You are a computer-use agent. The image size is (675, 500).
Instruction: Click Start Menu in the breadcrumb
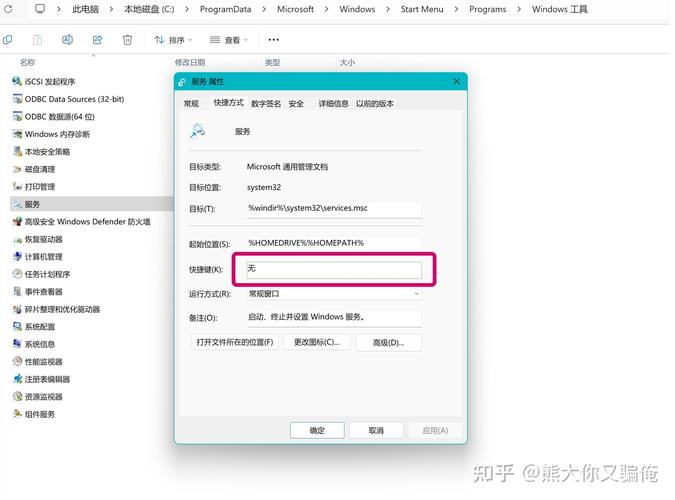[x=422, y=9]
